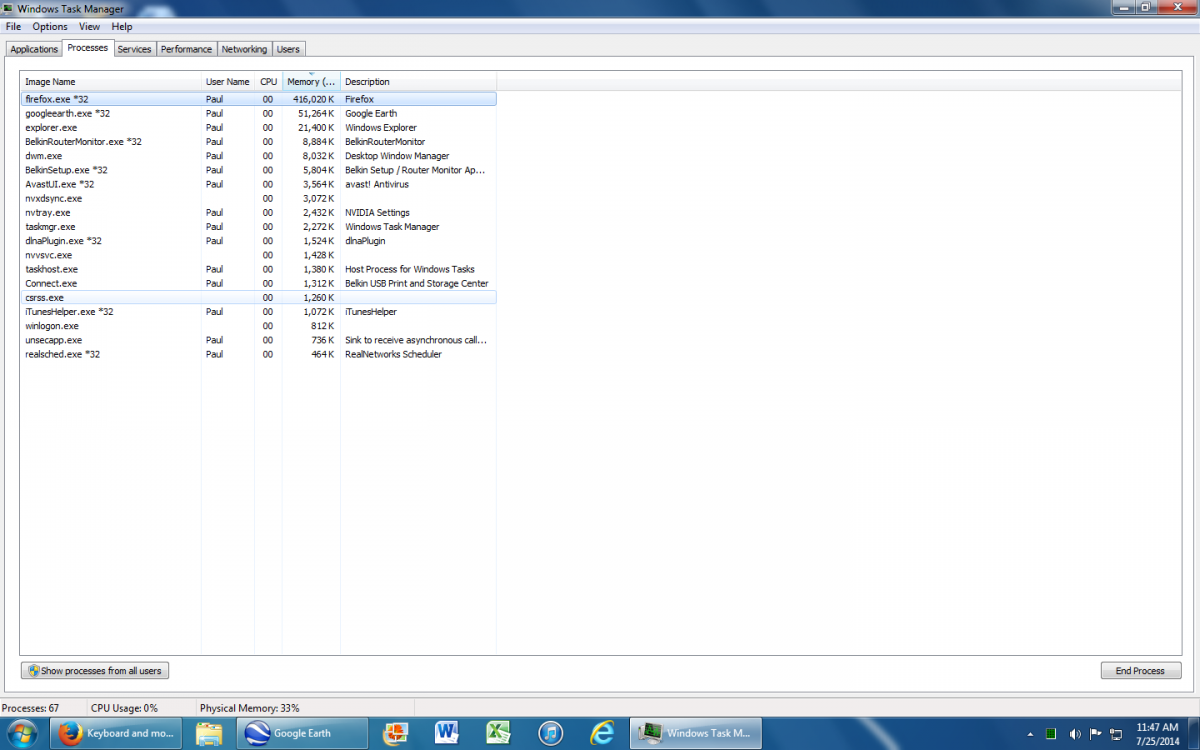Select BelkinRouterMonitor.exe *32 process
Image resolution: width=1200 pixels, height=750 pixels.
(x=258, y=142)
